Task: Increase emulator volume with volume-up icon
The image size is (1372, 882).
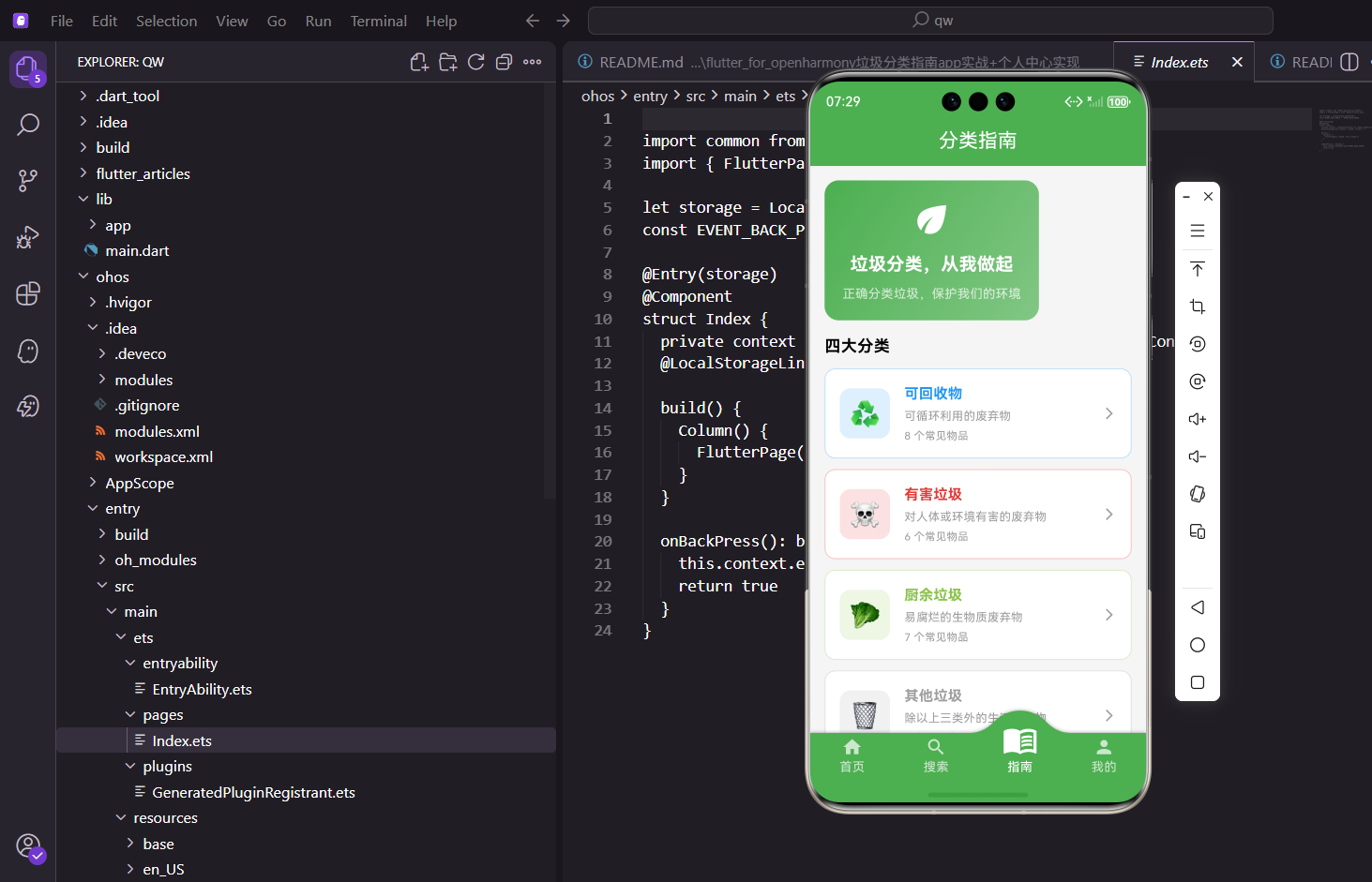Action: pyautogui.click(x=1197, y=419)
